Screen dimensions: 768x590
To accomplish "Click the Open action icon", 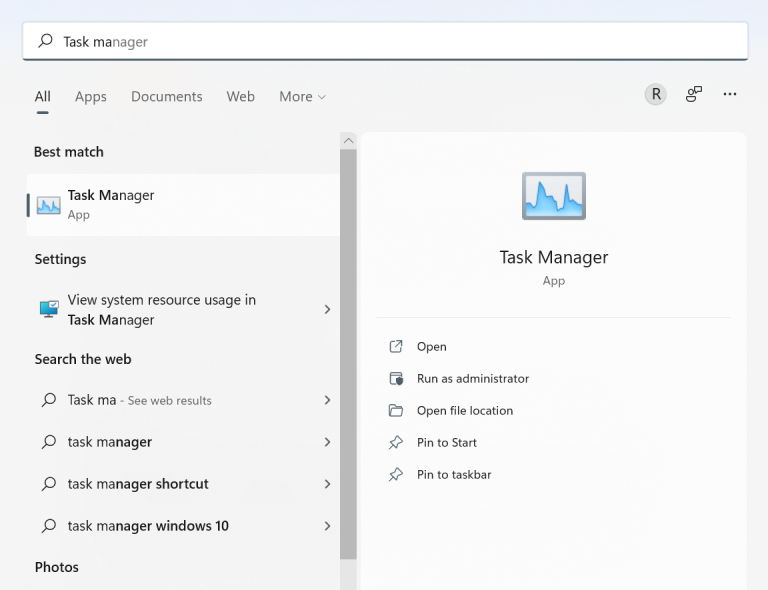I will tap(396, 347).
